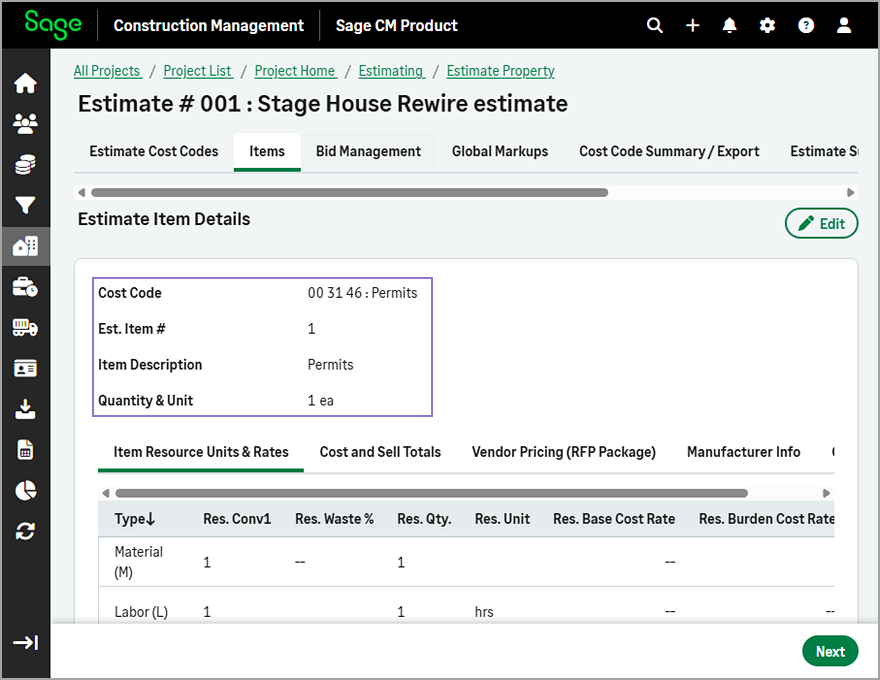Switch to Cost and Sell Totals tab
This screenshot has width=880, height=680.
coord(380,452)
